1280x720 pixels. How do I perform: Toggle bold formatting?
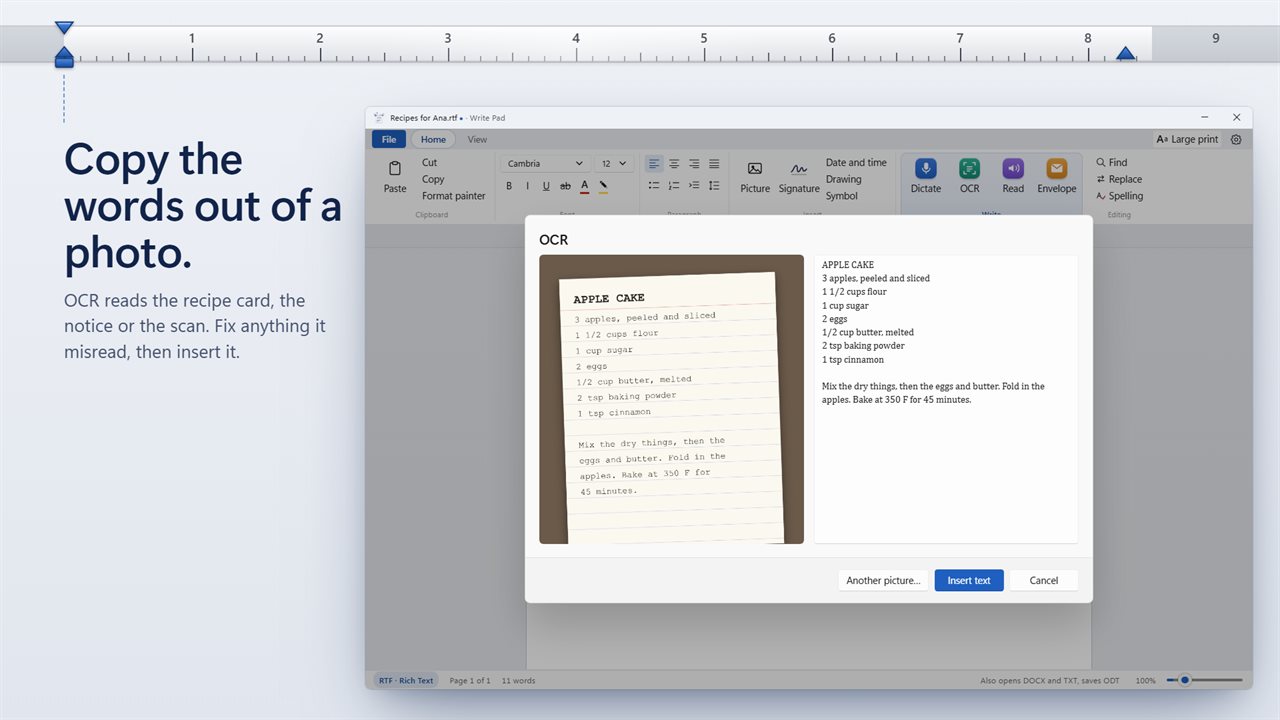[x=509, y=186]
